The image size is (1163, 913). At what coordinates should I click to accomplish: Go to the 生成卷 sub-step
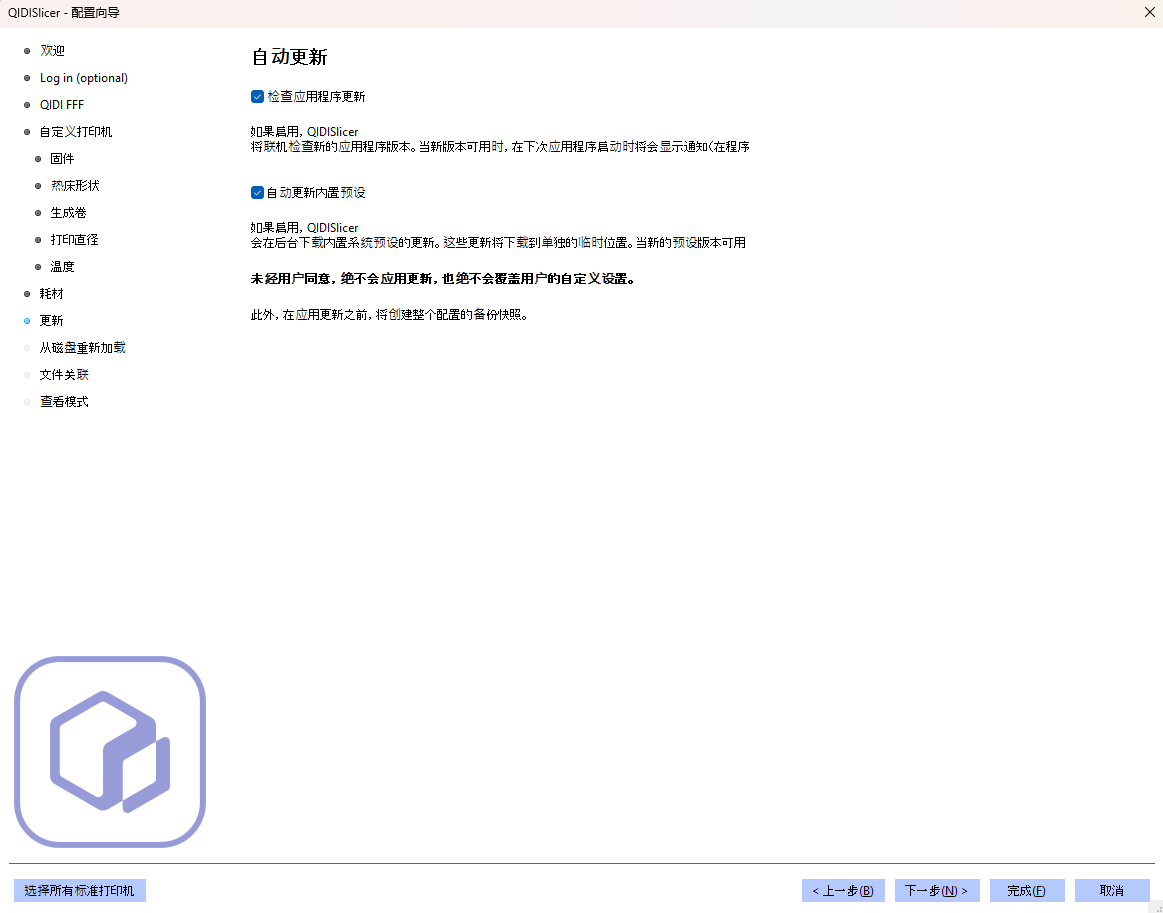68,213
